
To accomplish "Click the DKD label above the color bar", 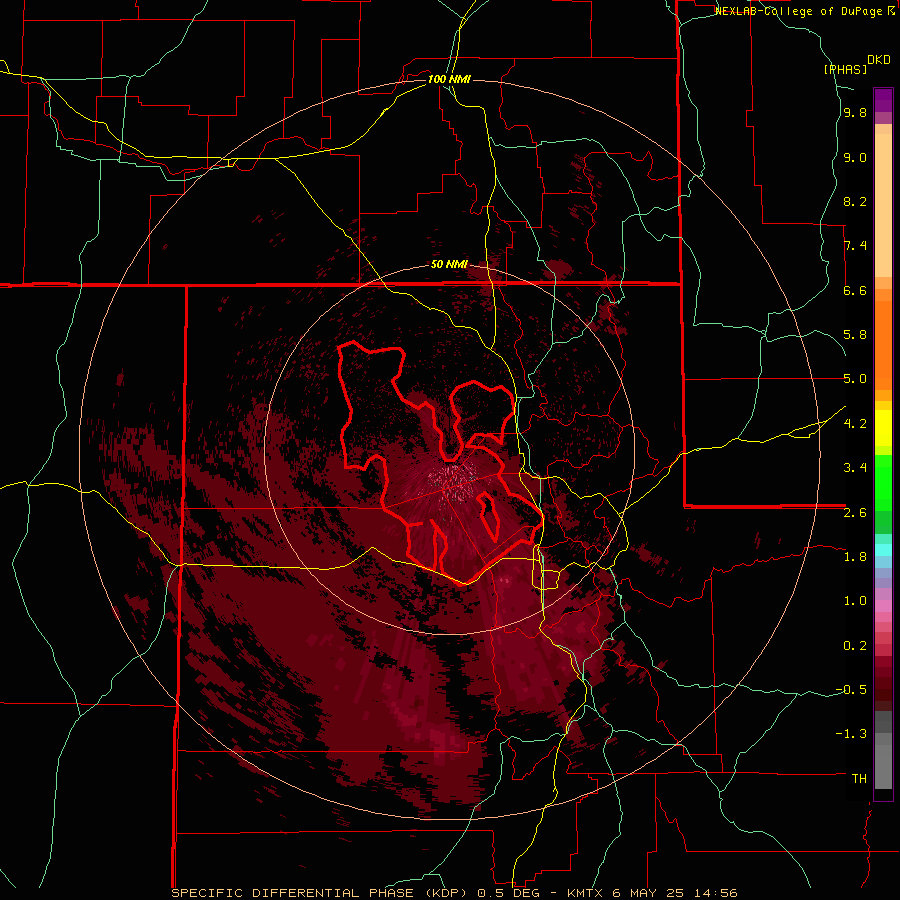I will [x=879, y=60].
